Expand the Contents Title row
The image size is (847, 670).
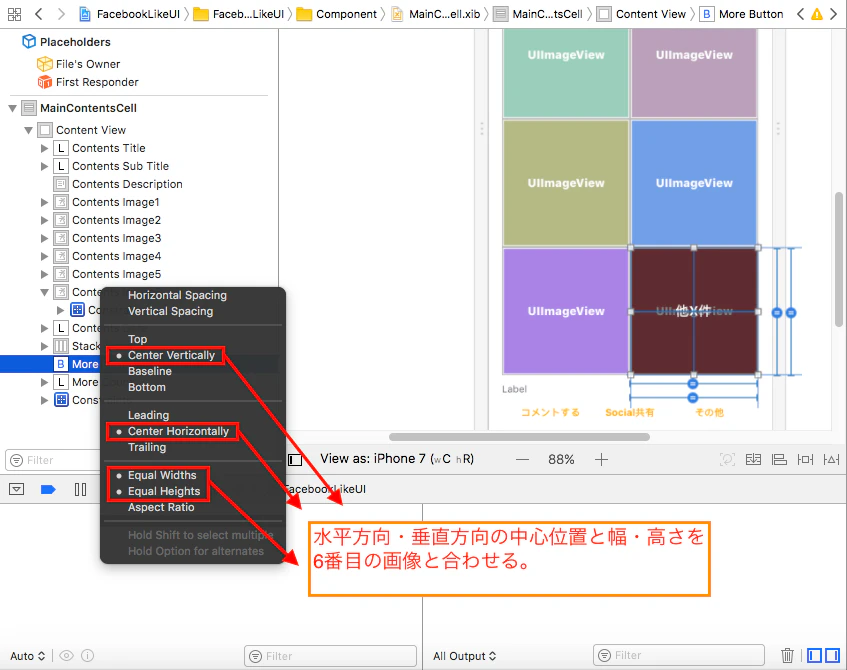tap(44, 148)
